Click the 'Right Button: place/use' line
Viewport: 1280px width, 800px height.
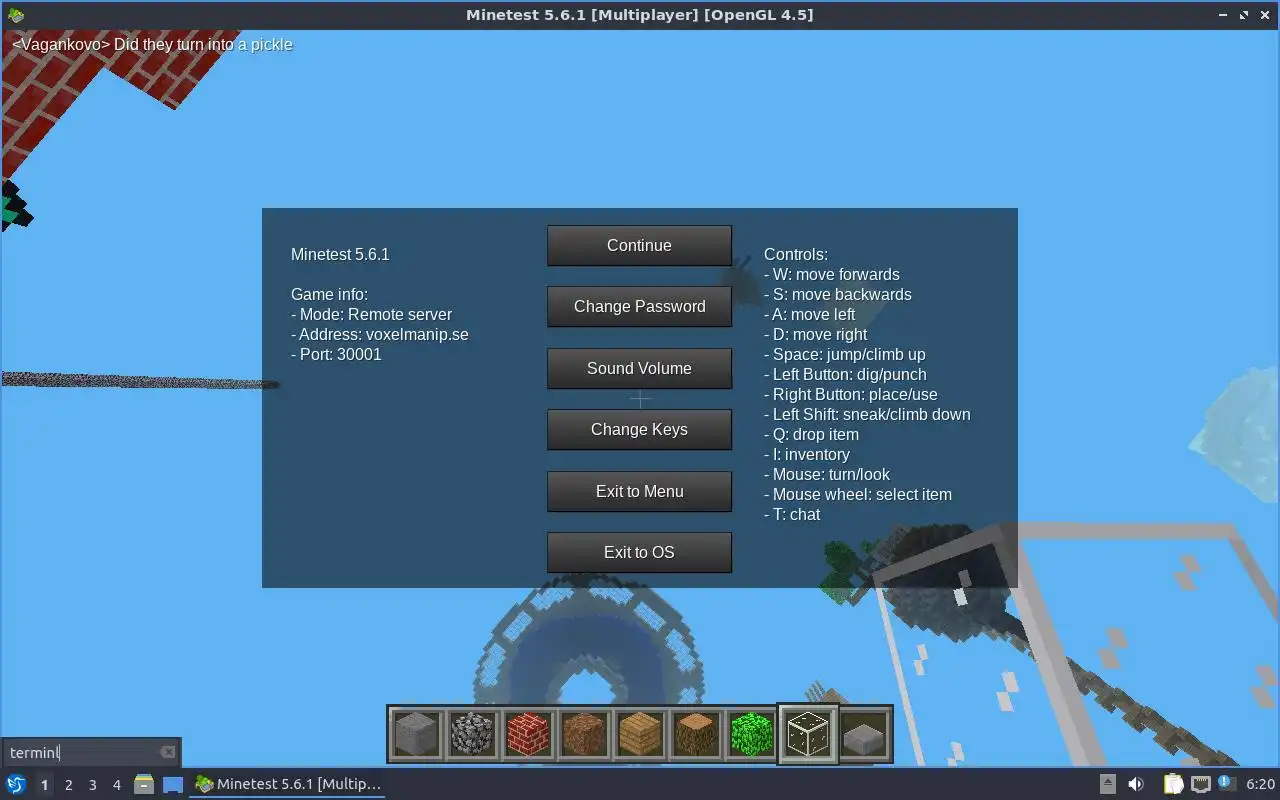coord(851,394)
